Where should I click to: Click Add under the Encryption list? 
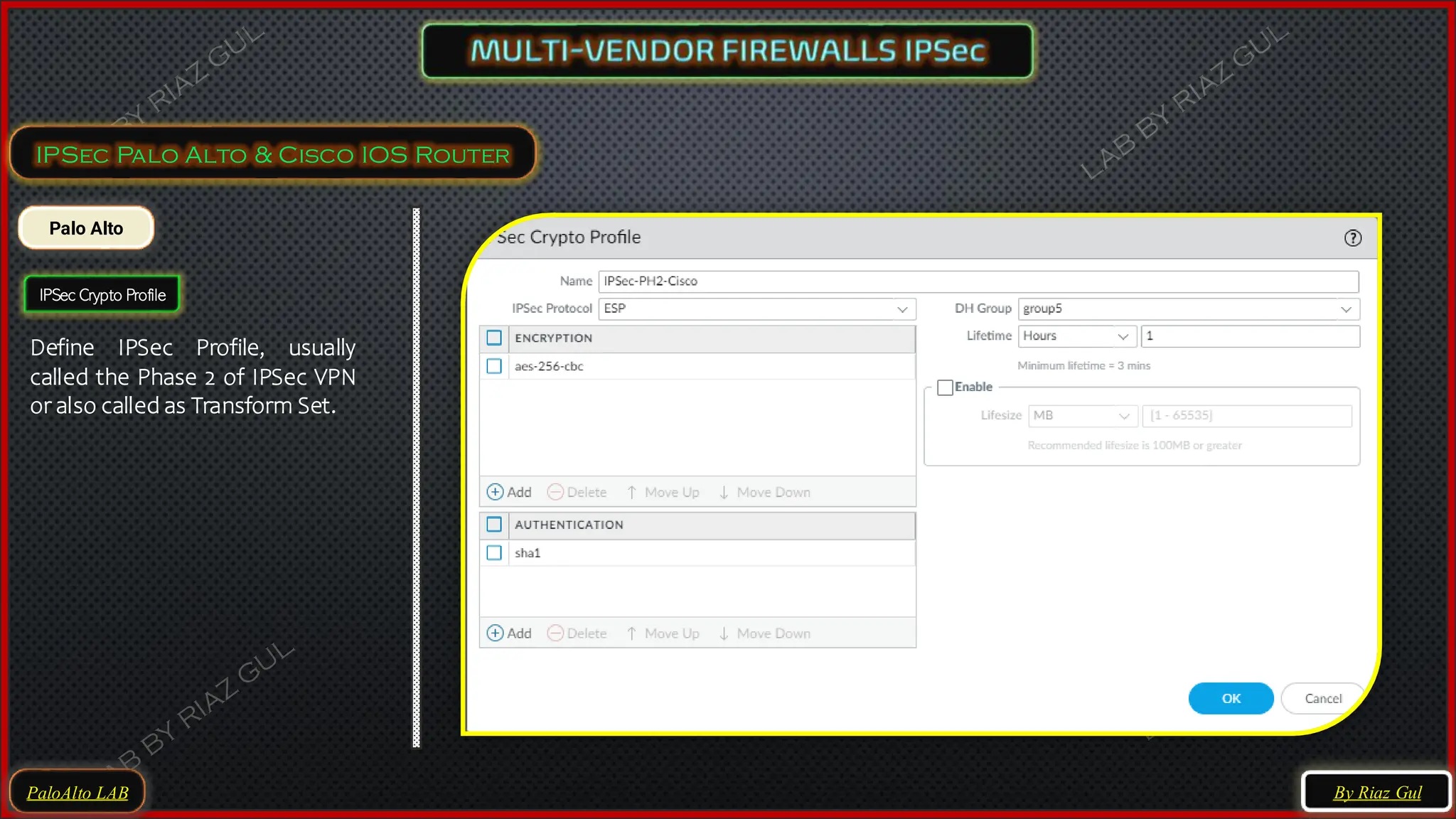pyautogui.click(x=509, y=492)
